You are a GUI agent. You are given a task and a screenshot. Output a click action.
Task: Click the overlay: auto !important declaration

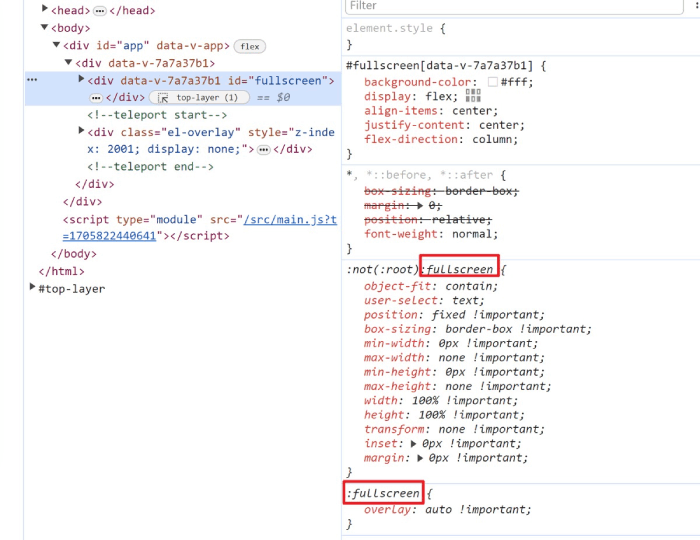click(448, 510)
